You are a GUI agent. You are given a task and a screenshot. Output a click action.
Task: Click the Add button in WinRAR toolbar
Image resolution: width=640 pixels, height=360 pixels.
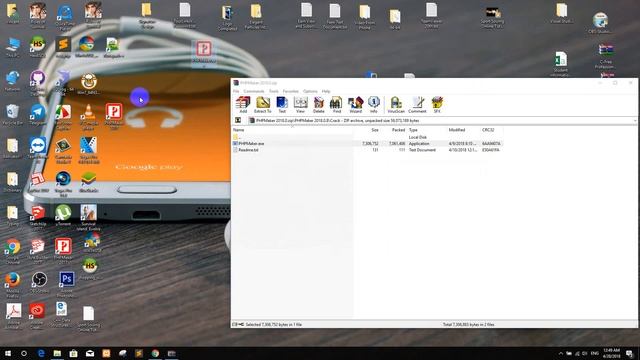[243, 105]
